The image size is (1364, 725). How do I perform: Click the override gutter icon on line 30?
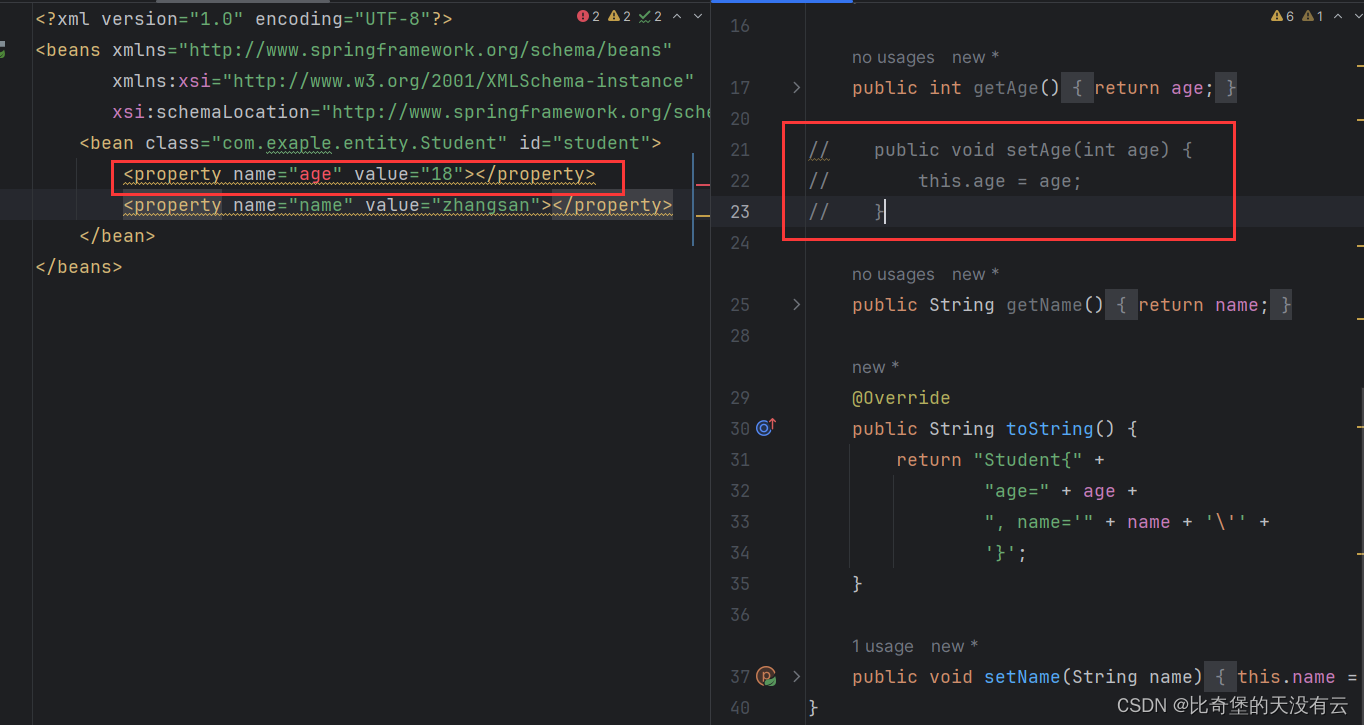766,428
